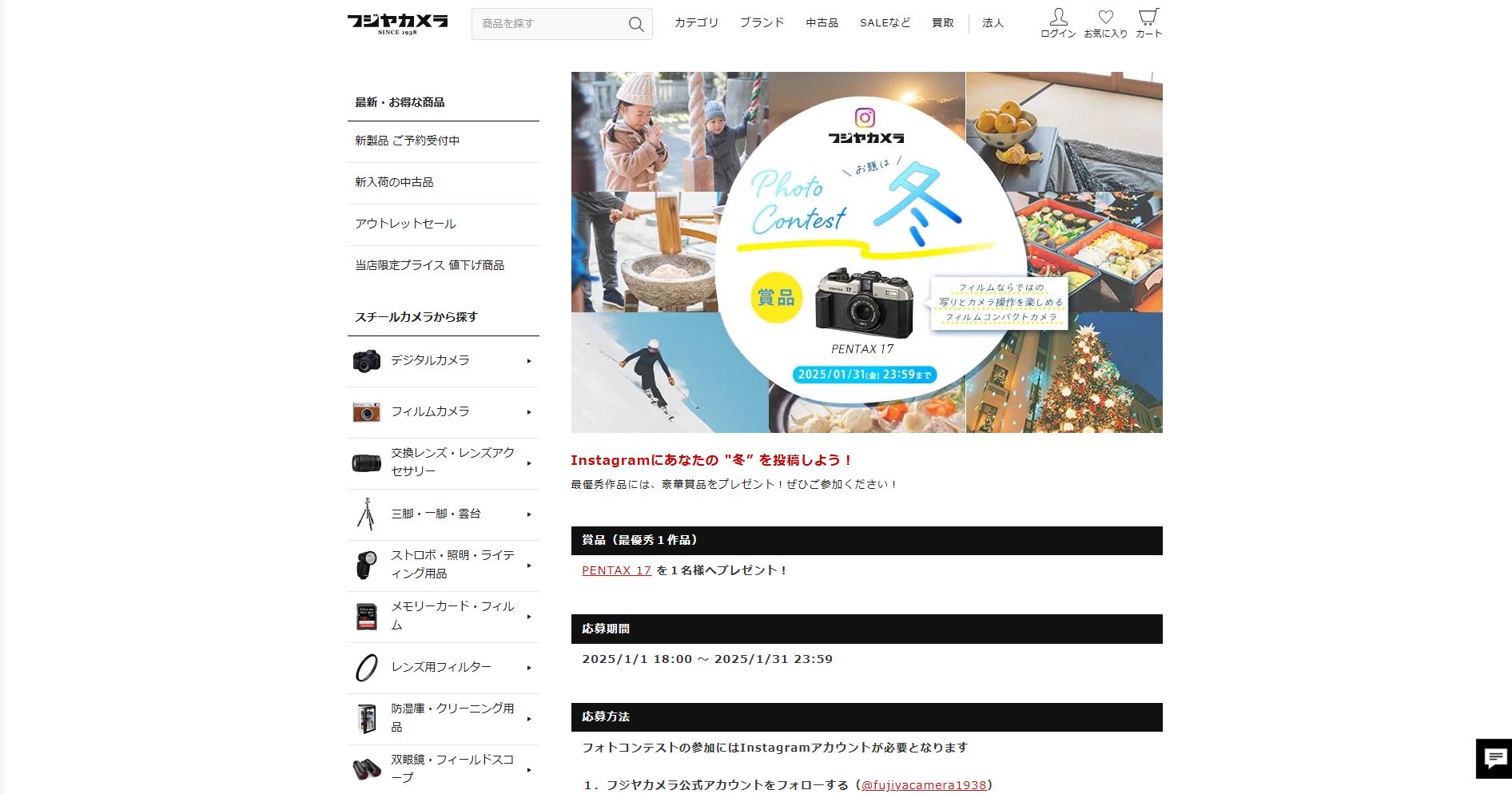Viewport: 1512px width, 794px height.
Task: Open the SALEなど menu
Action: pos(885,23)
